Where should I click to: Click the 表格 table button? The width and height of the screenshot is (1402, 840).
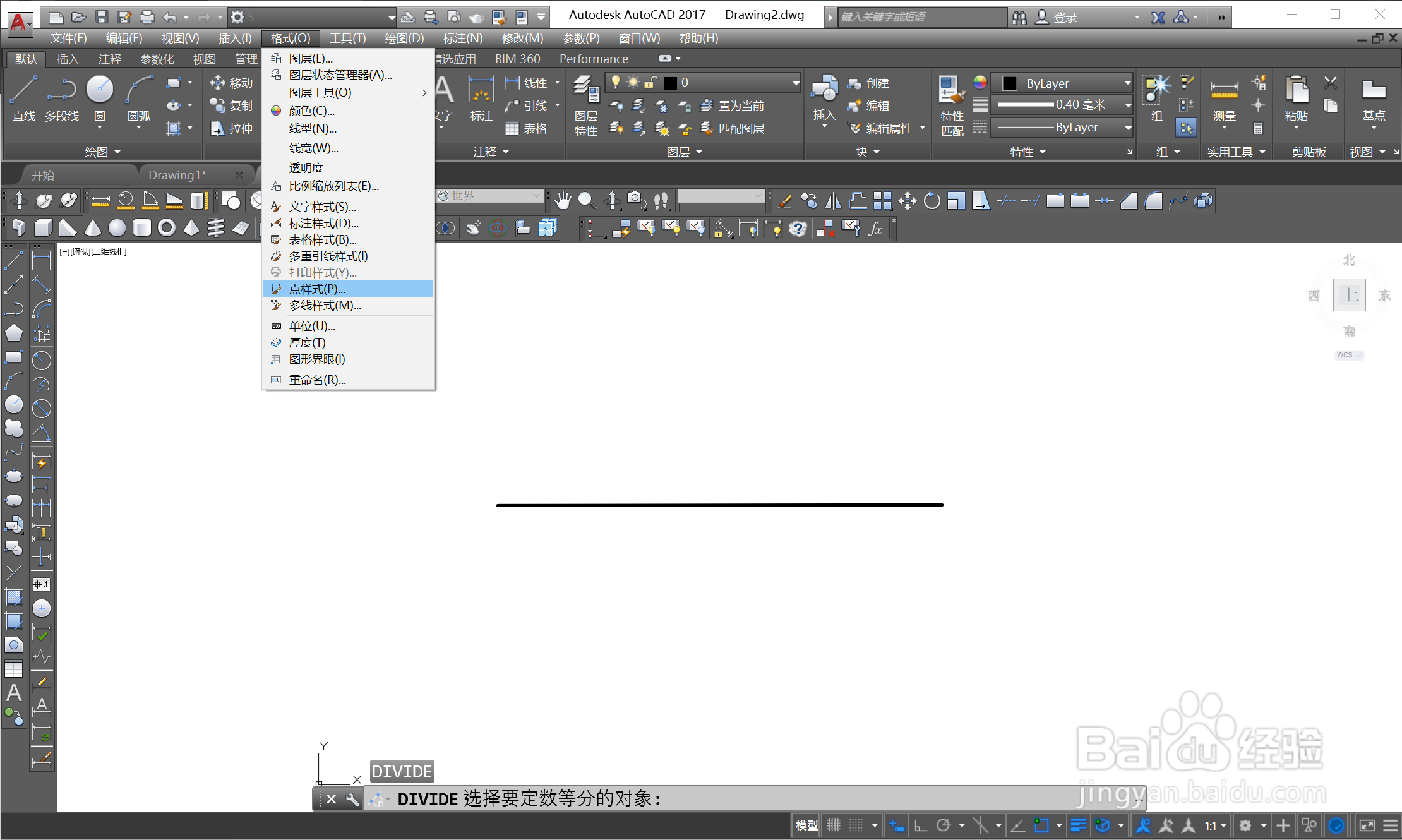pos(527,128)
